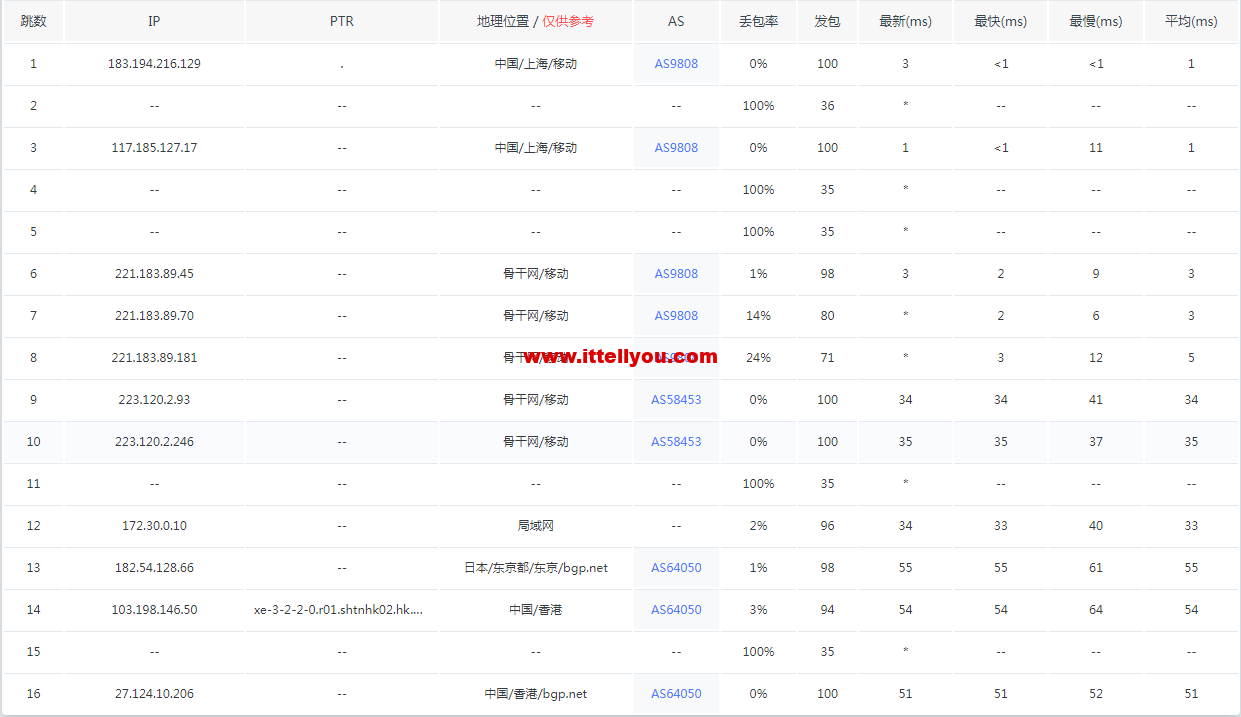
Task: Click IP address 183.194.216.129
Action: (x=154, y=64)
